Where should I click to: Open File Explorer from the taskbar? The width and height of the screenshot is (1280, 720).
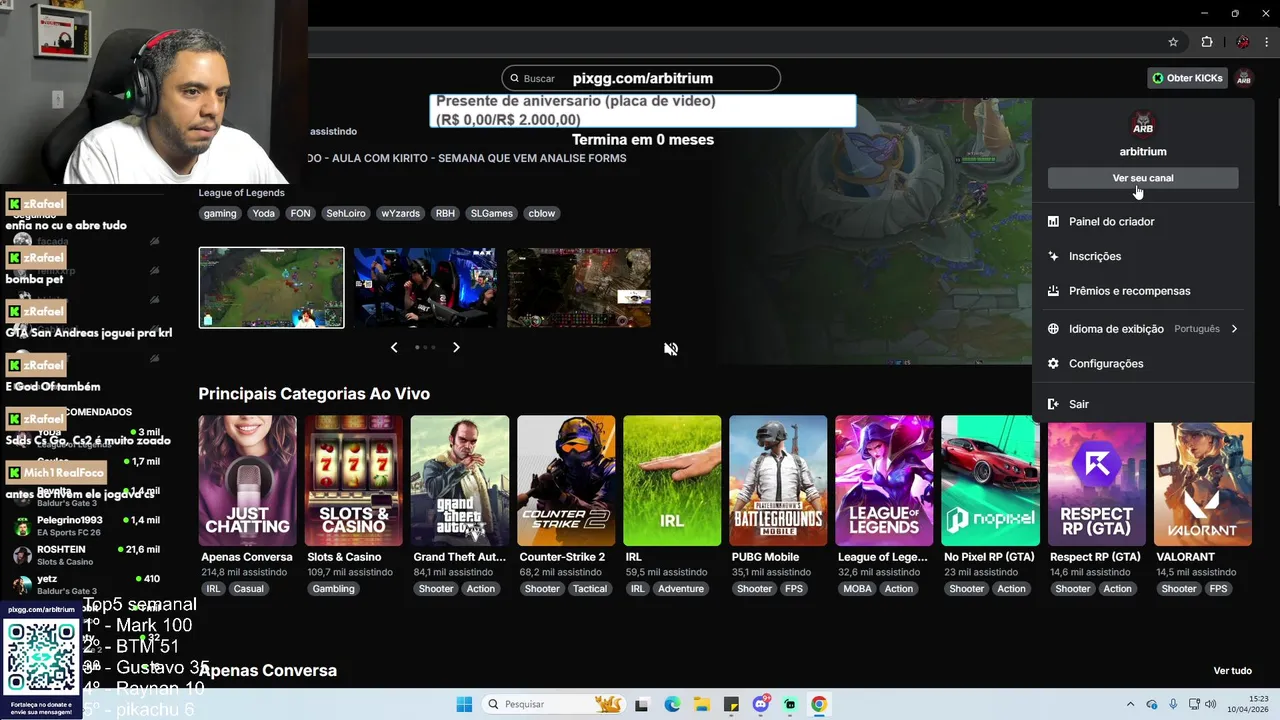point(701,704)
